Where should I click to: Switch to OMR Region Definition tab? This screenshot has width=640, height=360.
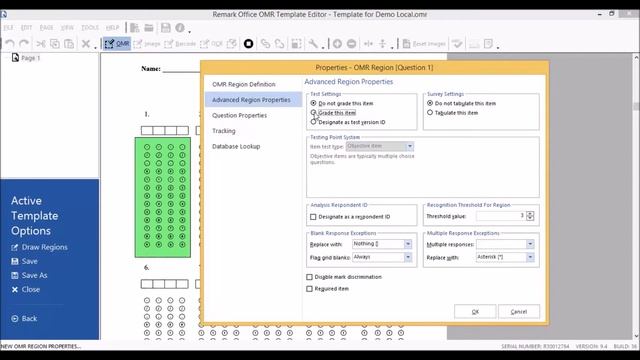244,84
